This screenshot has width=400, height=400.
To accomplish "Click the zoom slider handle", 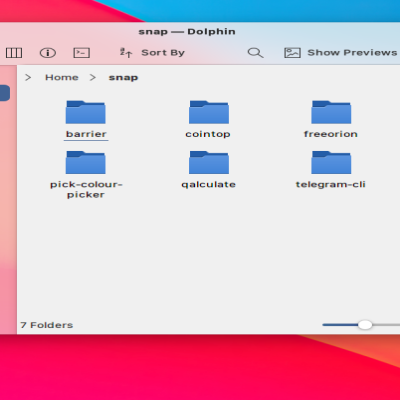I will tap(365, 325).
